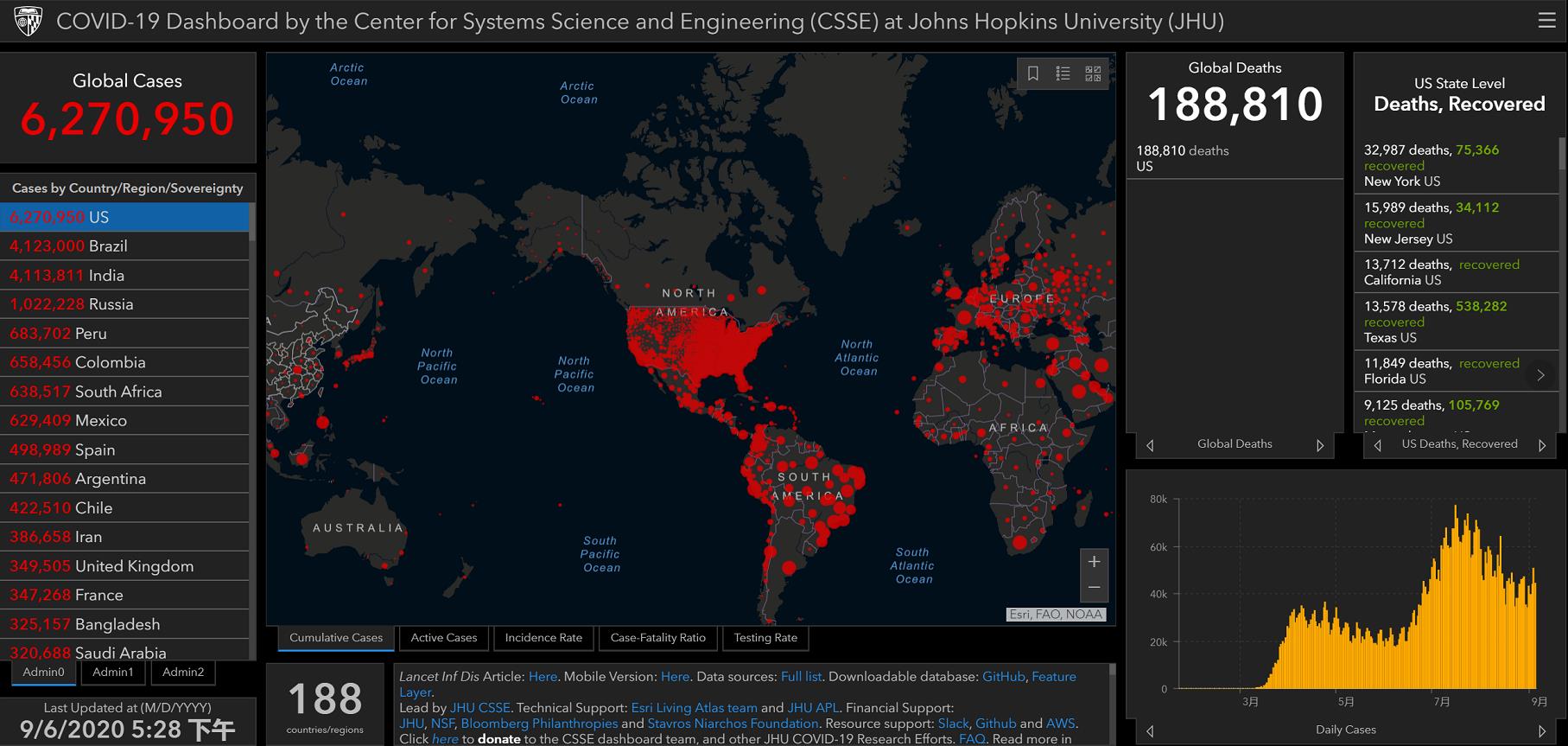Open the hamburger menu in the header
This screenshot has height=746, width=1568.
click(x=1546, y=21)
